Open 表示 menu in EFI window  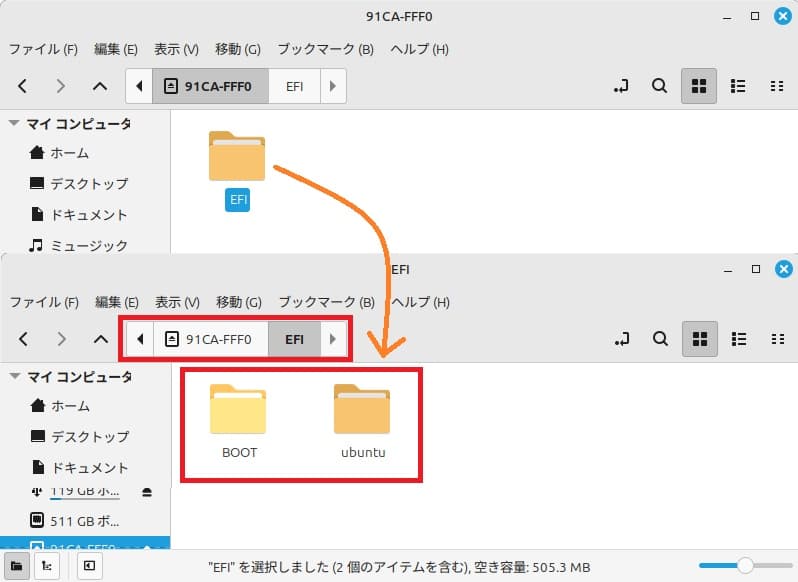click(x=177, y=302)
